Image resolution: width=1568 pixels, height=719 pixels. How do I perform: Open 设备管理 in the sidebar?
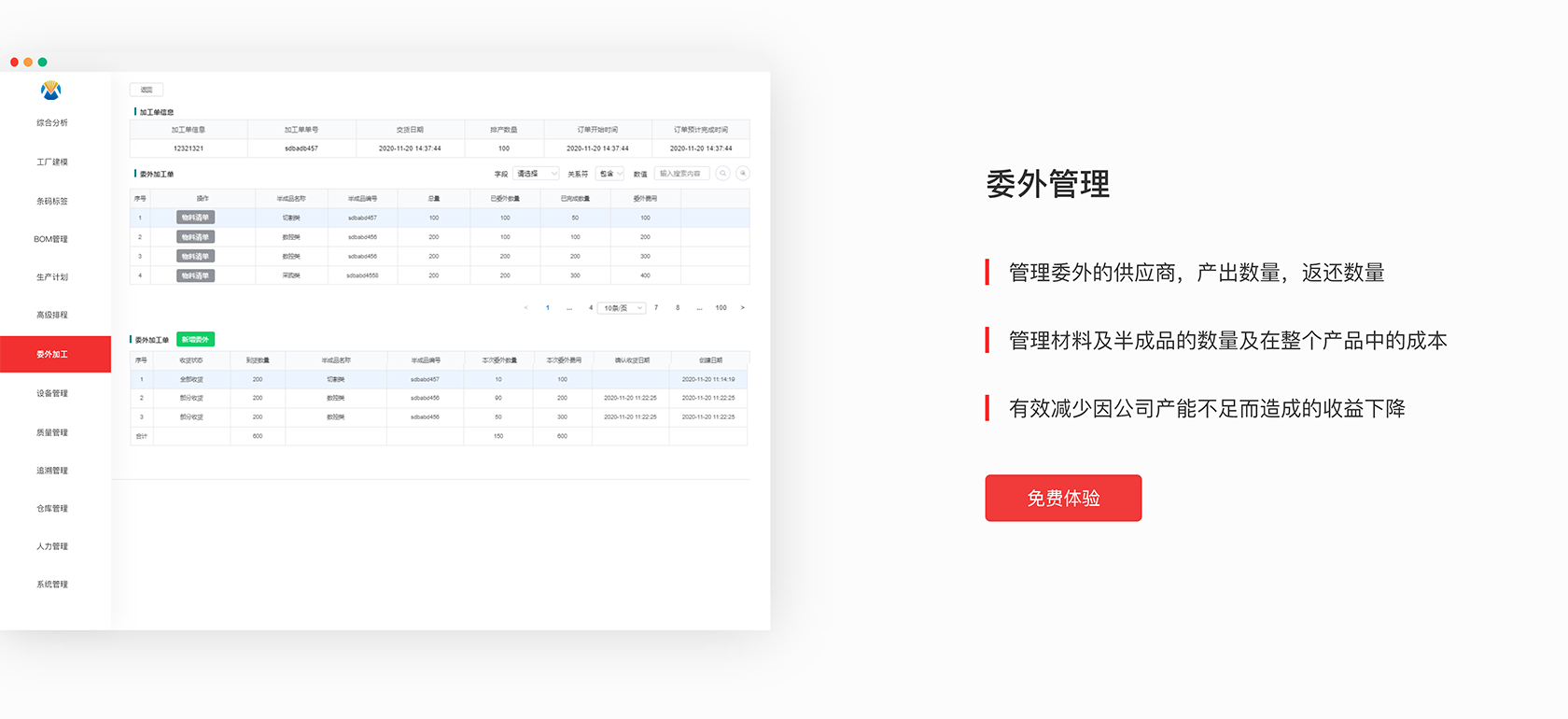pyautogui.click(x=52, y=393)
